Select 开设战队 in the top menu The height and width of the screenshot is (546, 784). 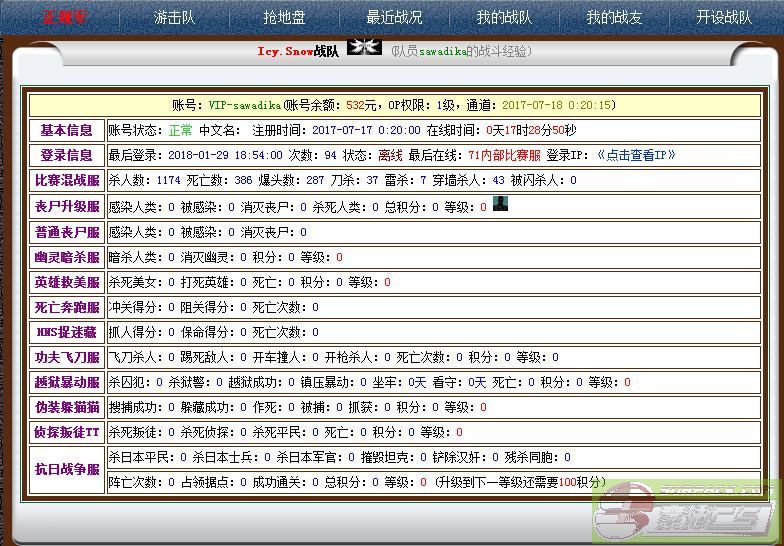click(x=724, y=17)
